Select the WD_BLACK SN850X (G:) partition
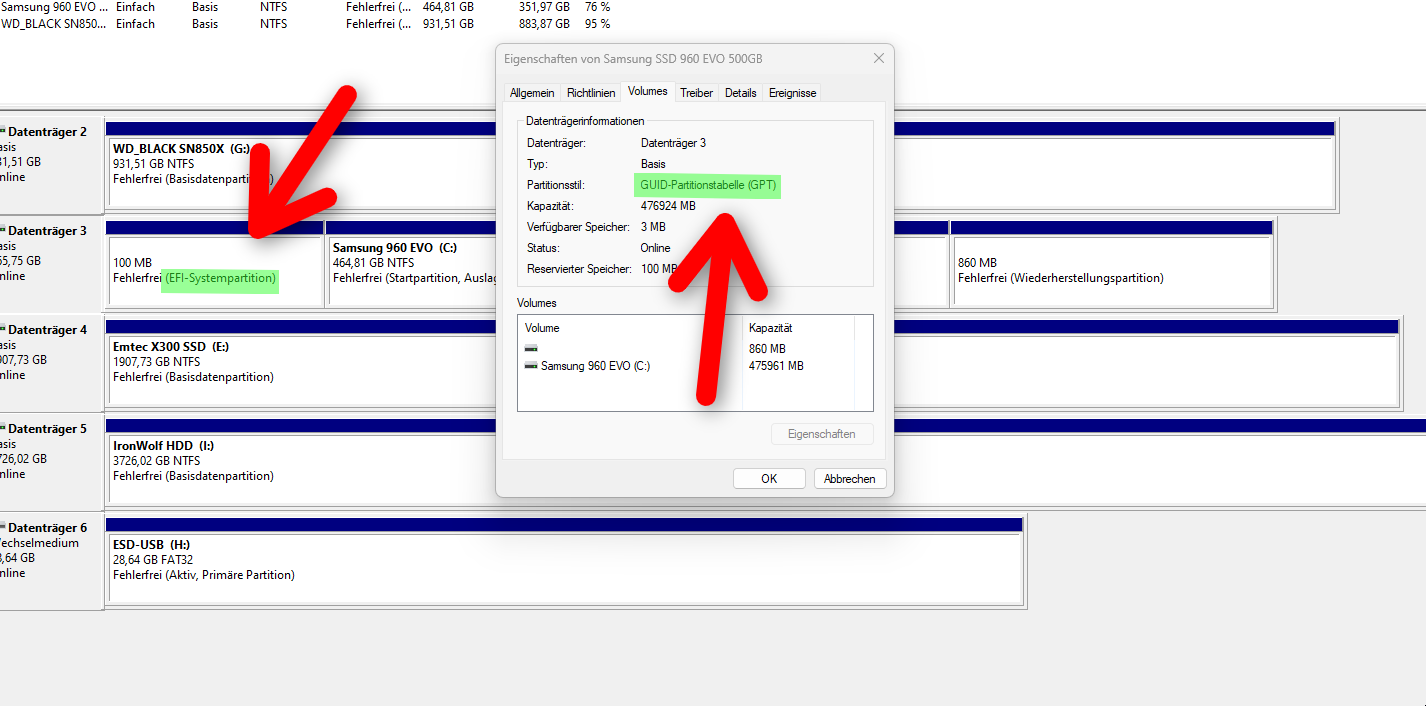Viewport: 1426px width, 706px height. (720, 173)
